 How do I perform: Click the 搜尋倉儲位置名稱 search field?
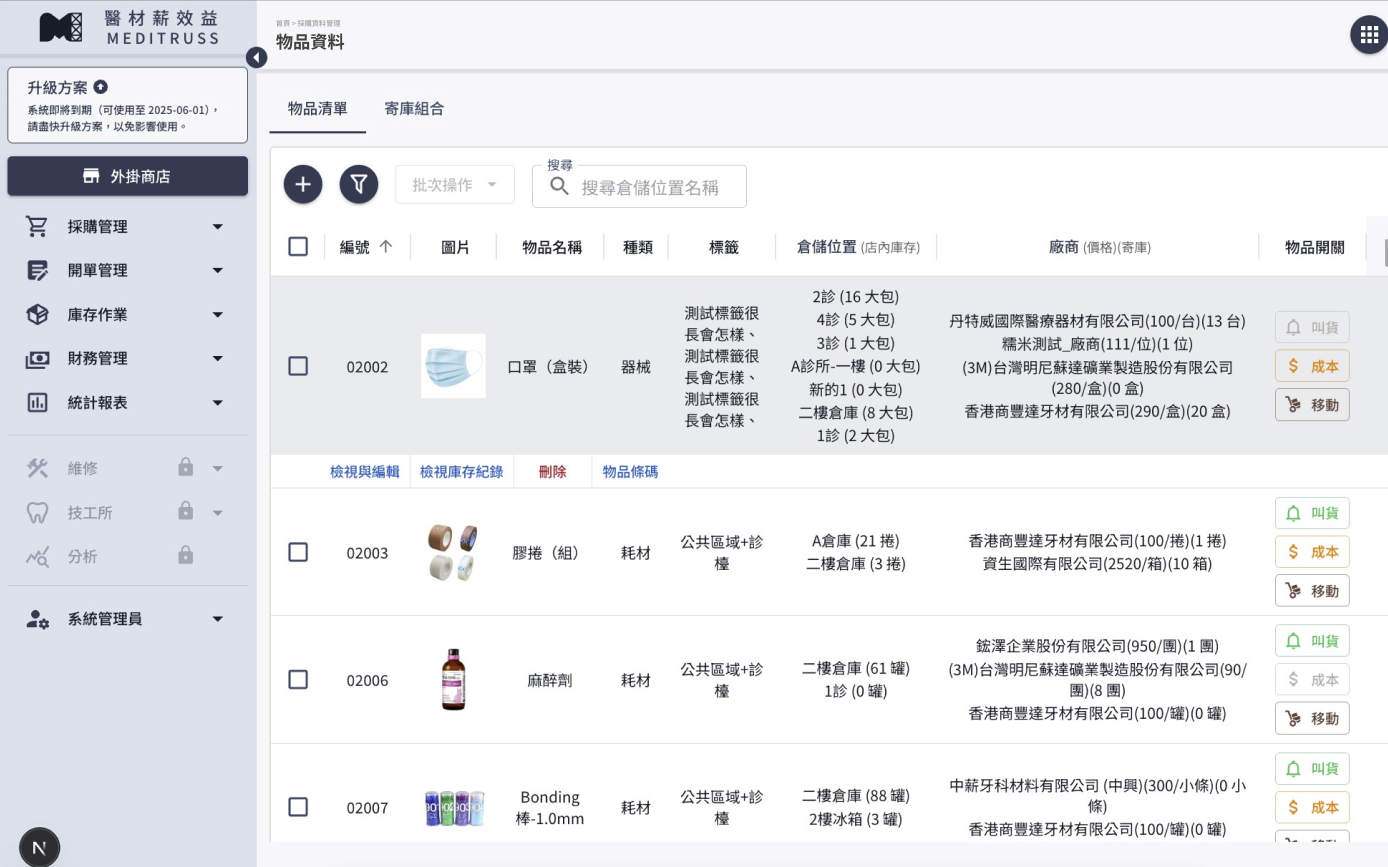650,187
